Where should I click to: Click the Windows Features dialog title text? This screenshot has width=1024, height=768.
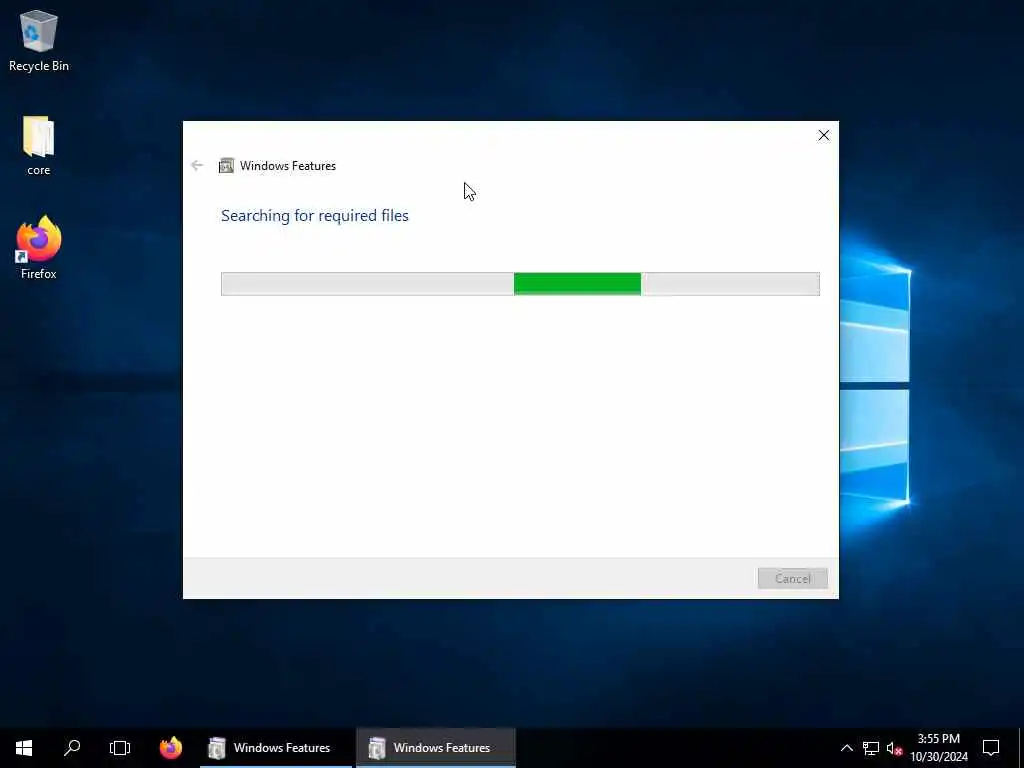[x=288, y=166]
